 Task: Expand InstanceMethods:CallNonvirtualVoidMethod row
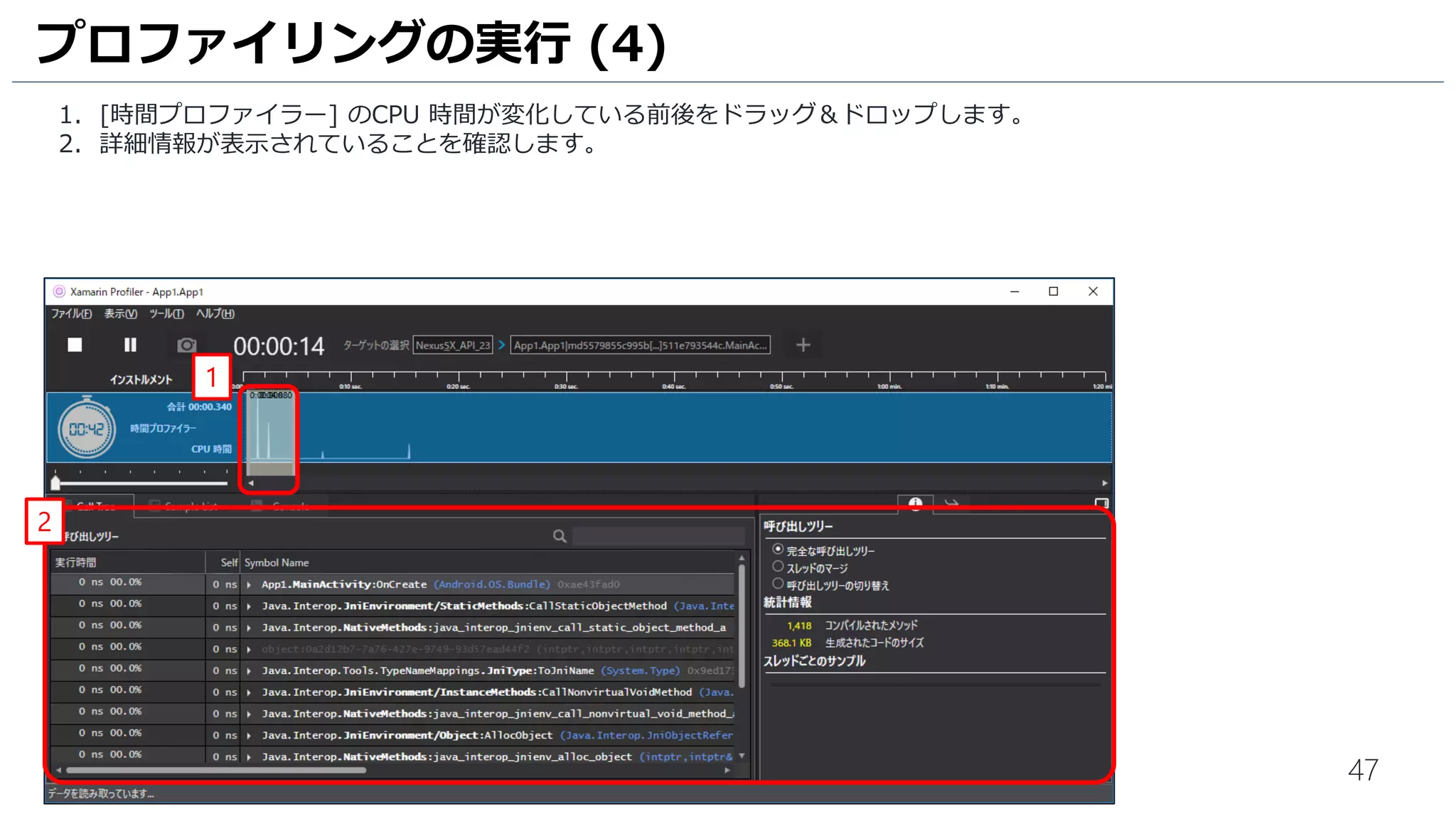click(x=249, y=692)
